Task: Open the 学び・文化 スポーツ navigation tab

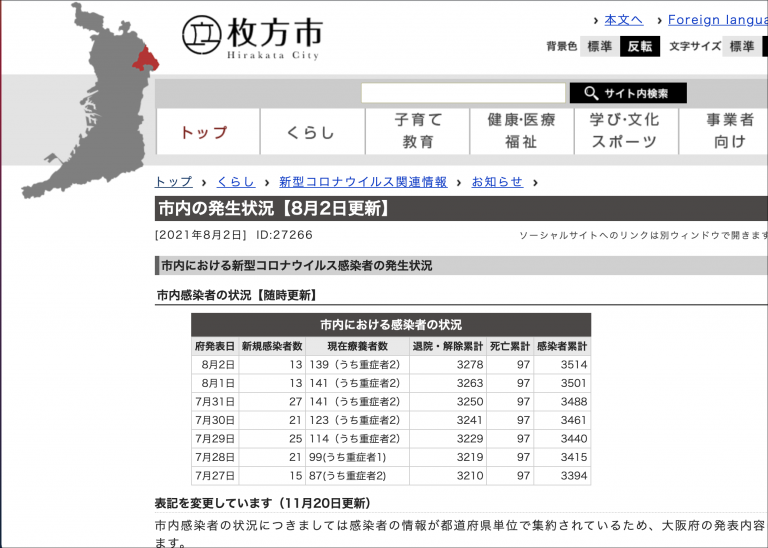Action: (625, 131)
